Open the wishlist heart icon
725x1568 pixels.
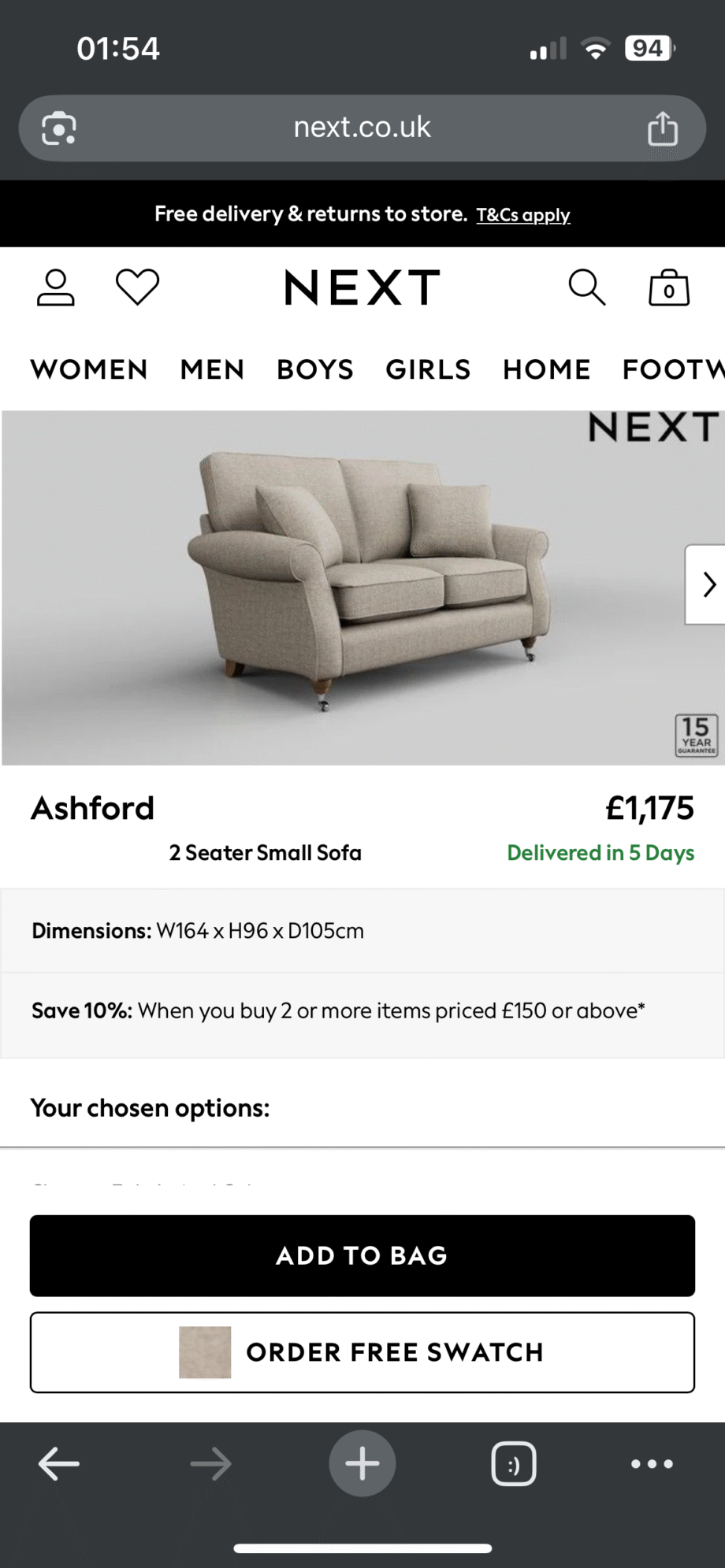tap(138, 287)
